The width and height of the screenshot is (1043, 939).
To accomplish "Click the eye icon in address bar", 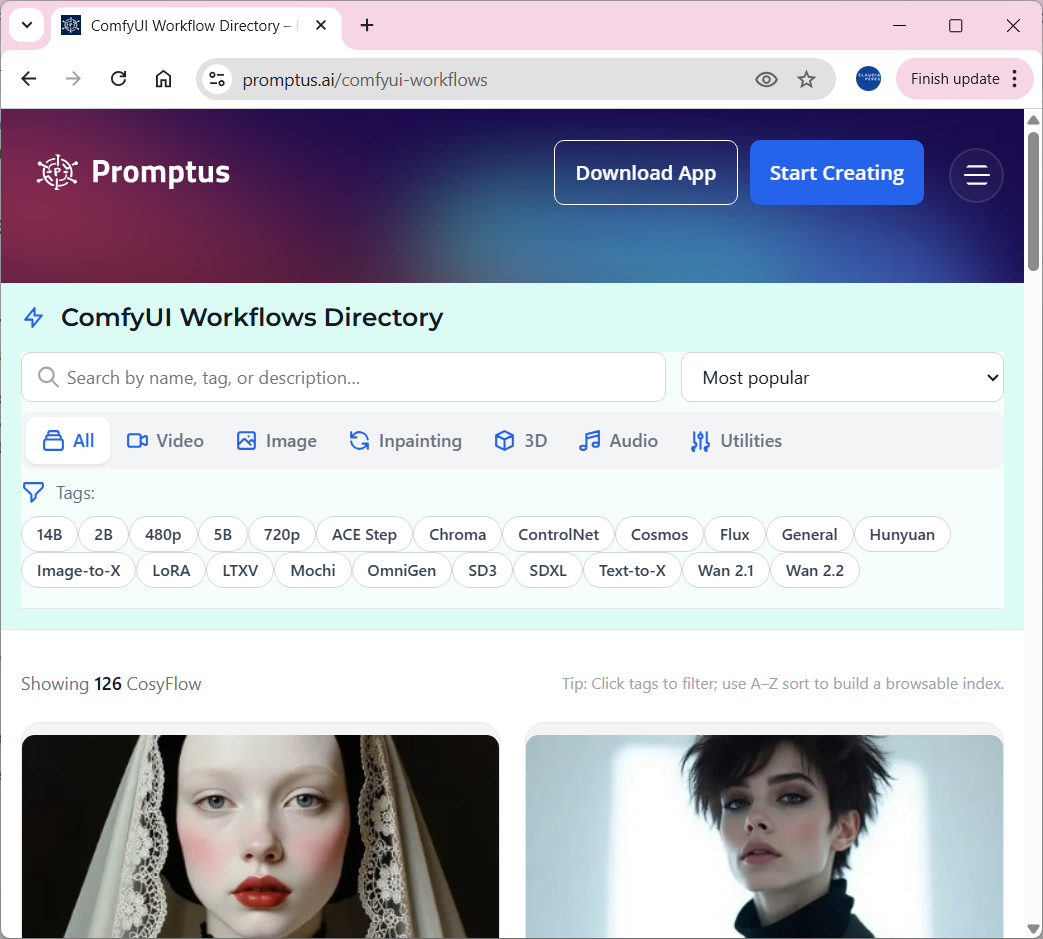I will coord(766,80).
